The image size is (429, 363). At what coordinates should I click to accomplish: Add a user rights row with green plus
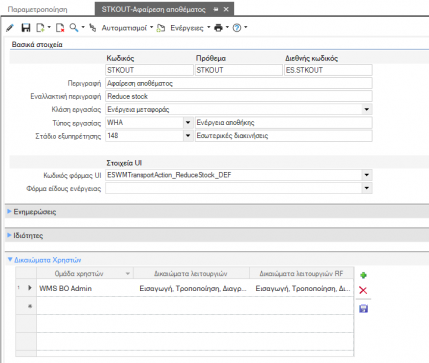[x=363, y=275]
